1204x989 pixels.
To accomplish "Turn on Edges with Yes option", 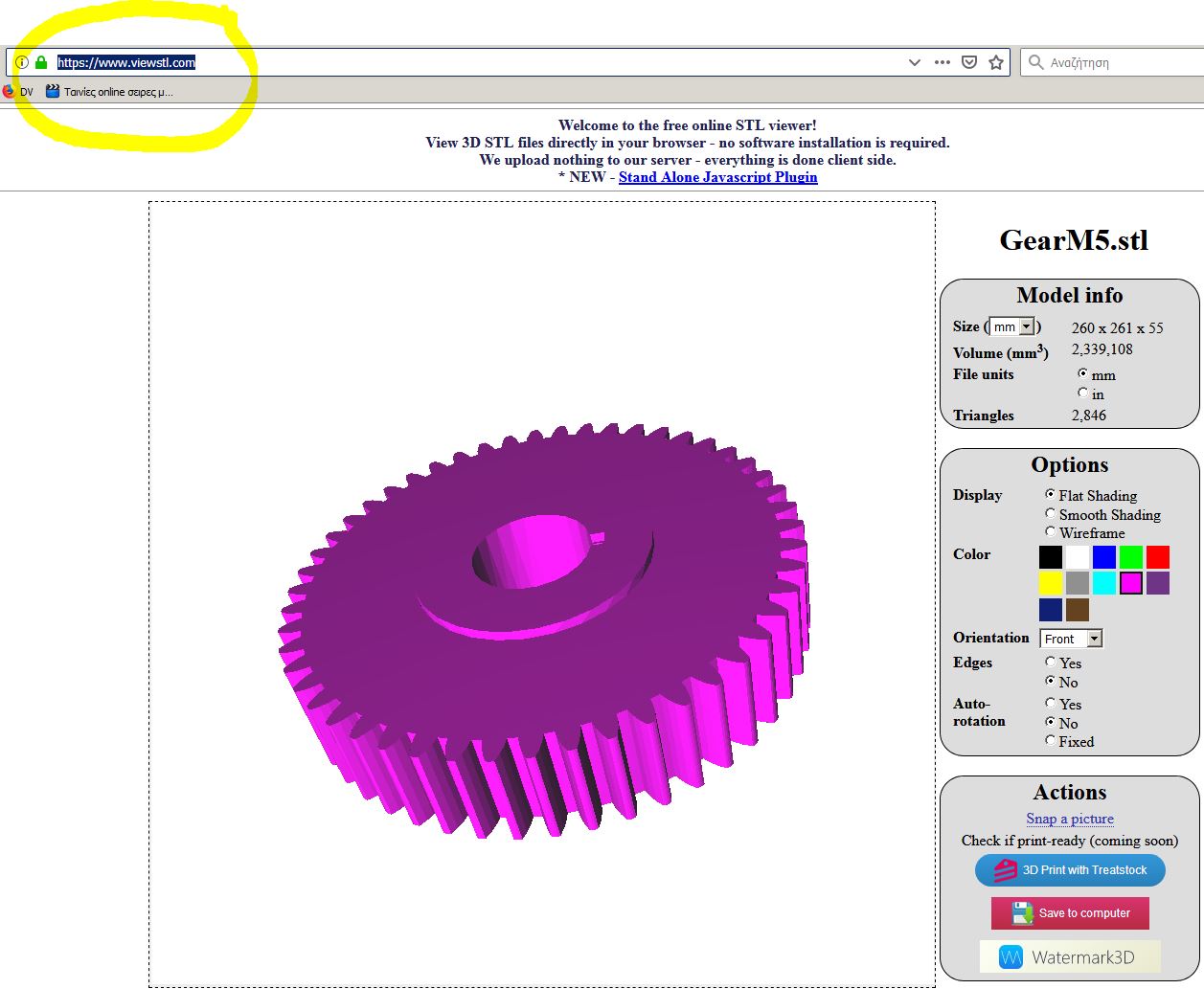I will [x=1051, y=663].
